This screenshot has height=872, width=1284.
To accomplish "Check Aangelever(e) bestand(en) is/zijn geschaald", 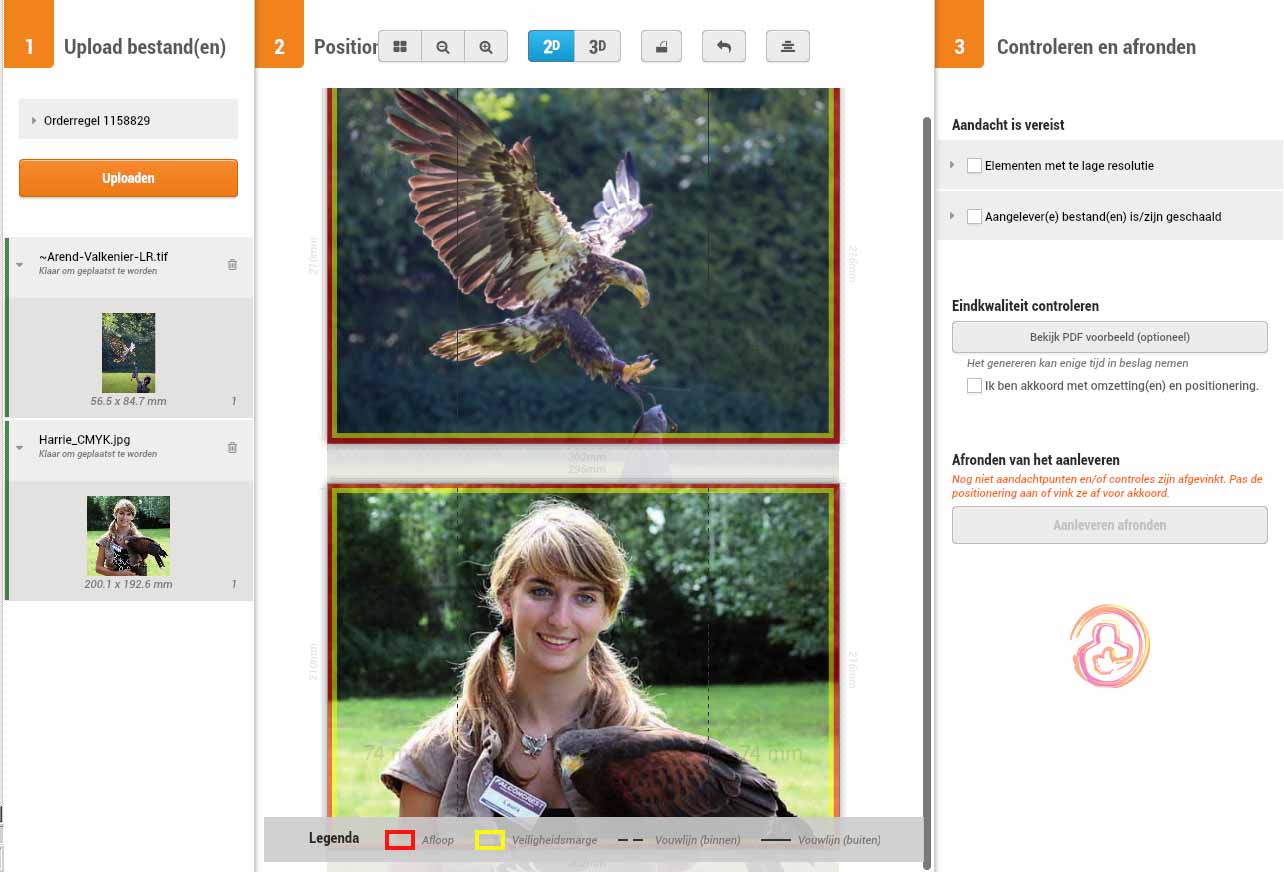I will click(974, 216).
